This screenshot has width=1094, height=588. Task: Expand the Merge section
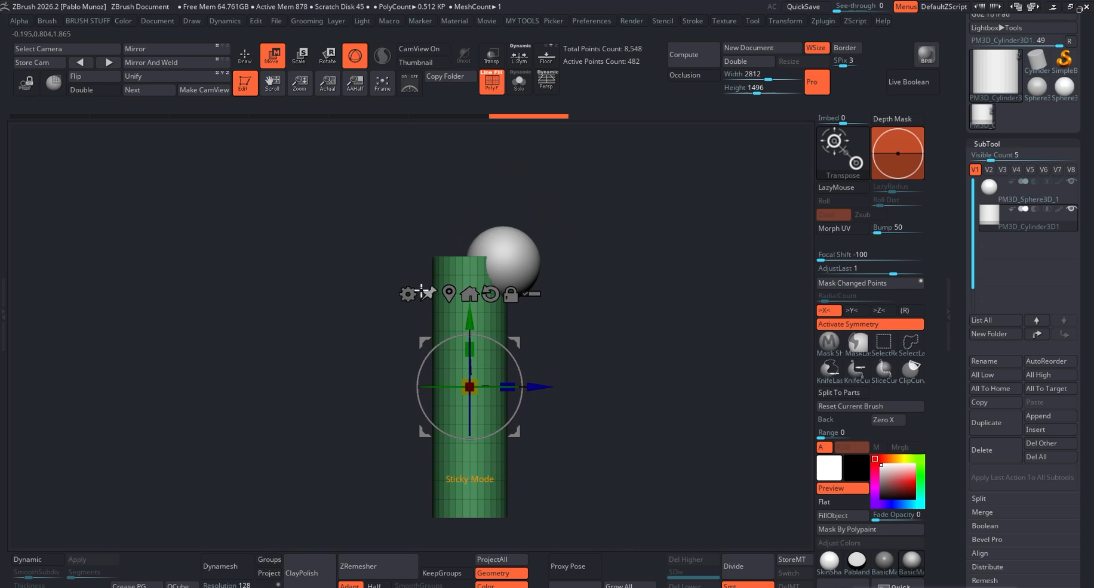coord(982,512)
